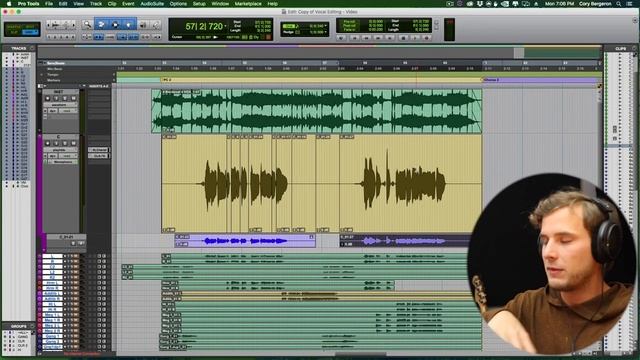
Task: Select the Grabber tool
Action: (x=129, y=24)
